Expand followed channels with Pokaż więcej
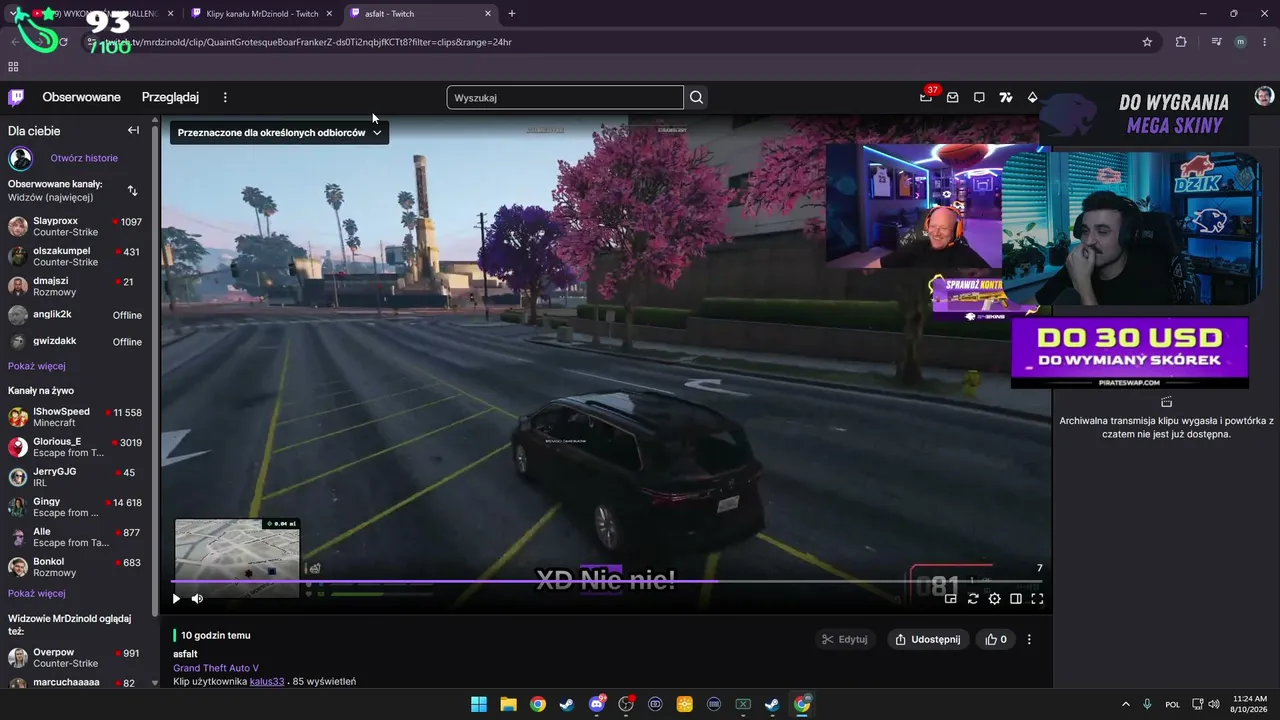This screenshot has height=720, width=1280. point(37,366)
